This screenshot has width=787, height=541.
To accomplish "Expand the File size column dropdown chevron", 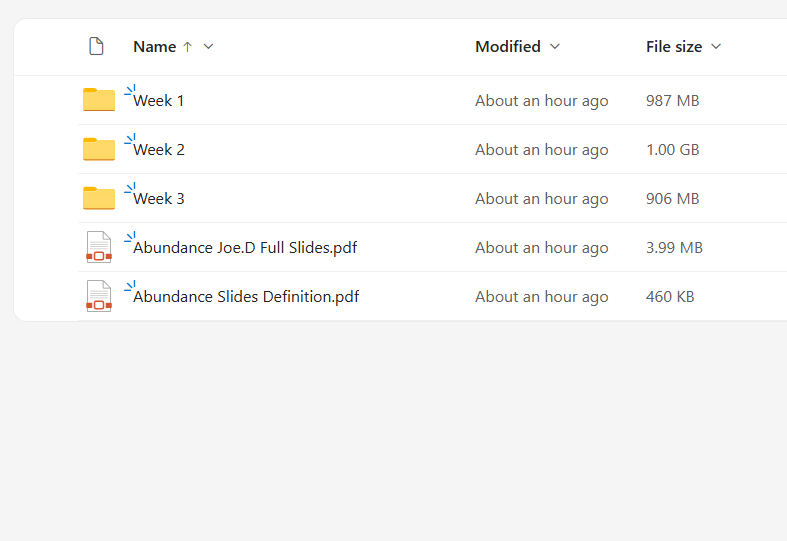I will pyautogui.click(x=716, y=47).
